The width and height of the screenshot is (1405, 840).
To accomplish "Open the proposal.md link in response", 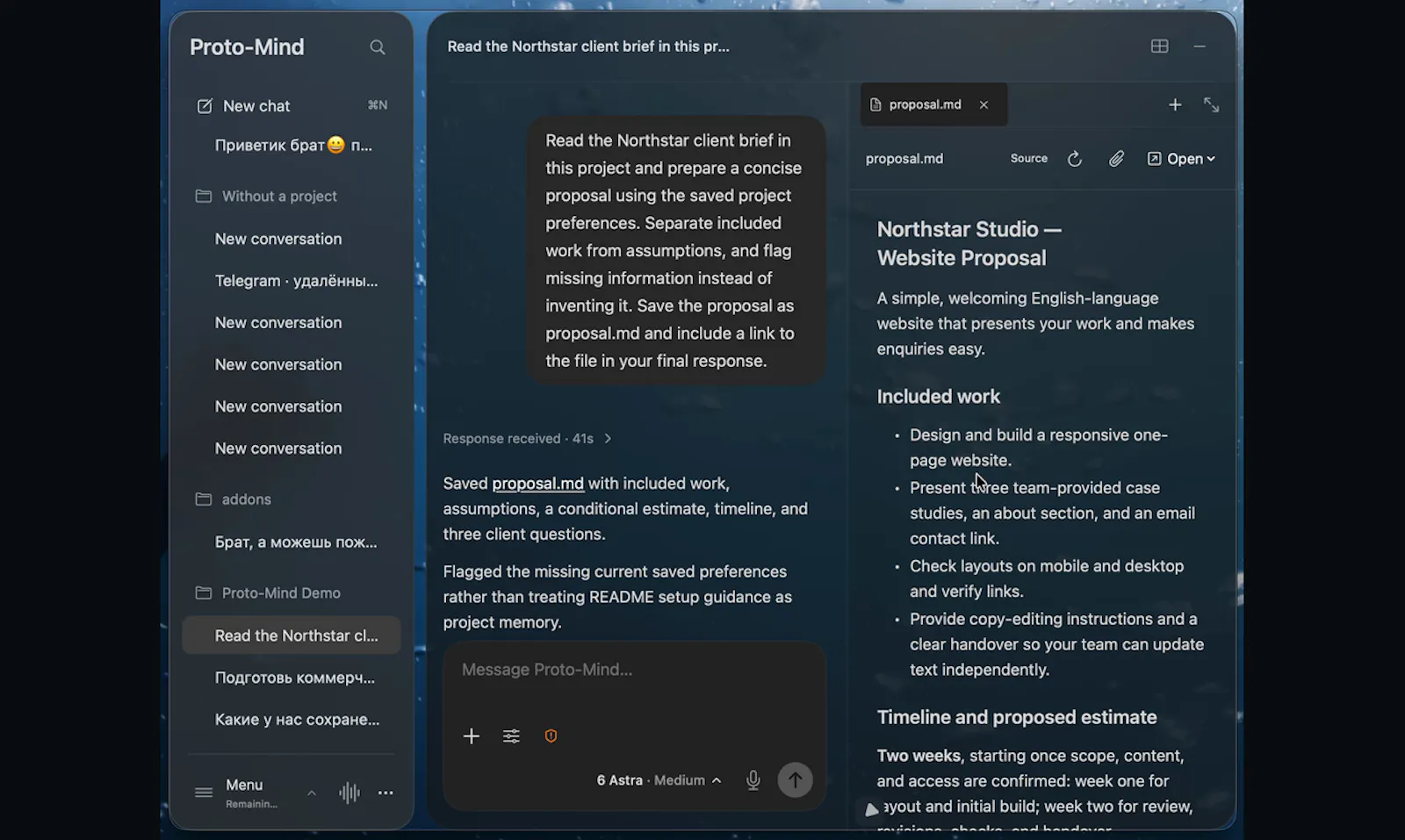I will [x=537, y=484].
